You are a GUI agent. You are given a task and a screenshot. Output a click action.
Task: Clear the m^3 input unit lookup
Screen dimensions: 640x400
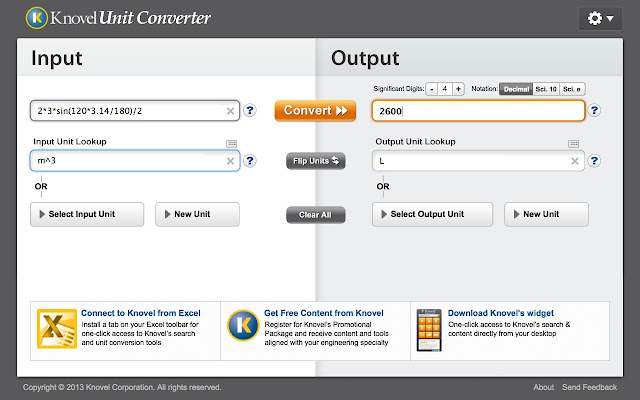coord(230,161)
